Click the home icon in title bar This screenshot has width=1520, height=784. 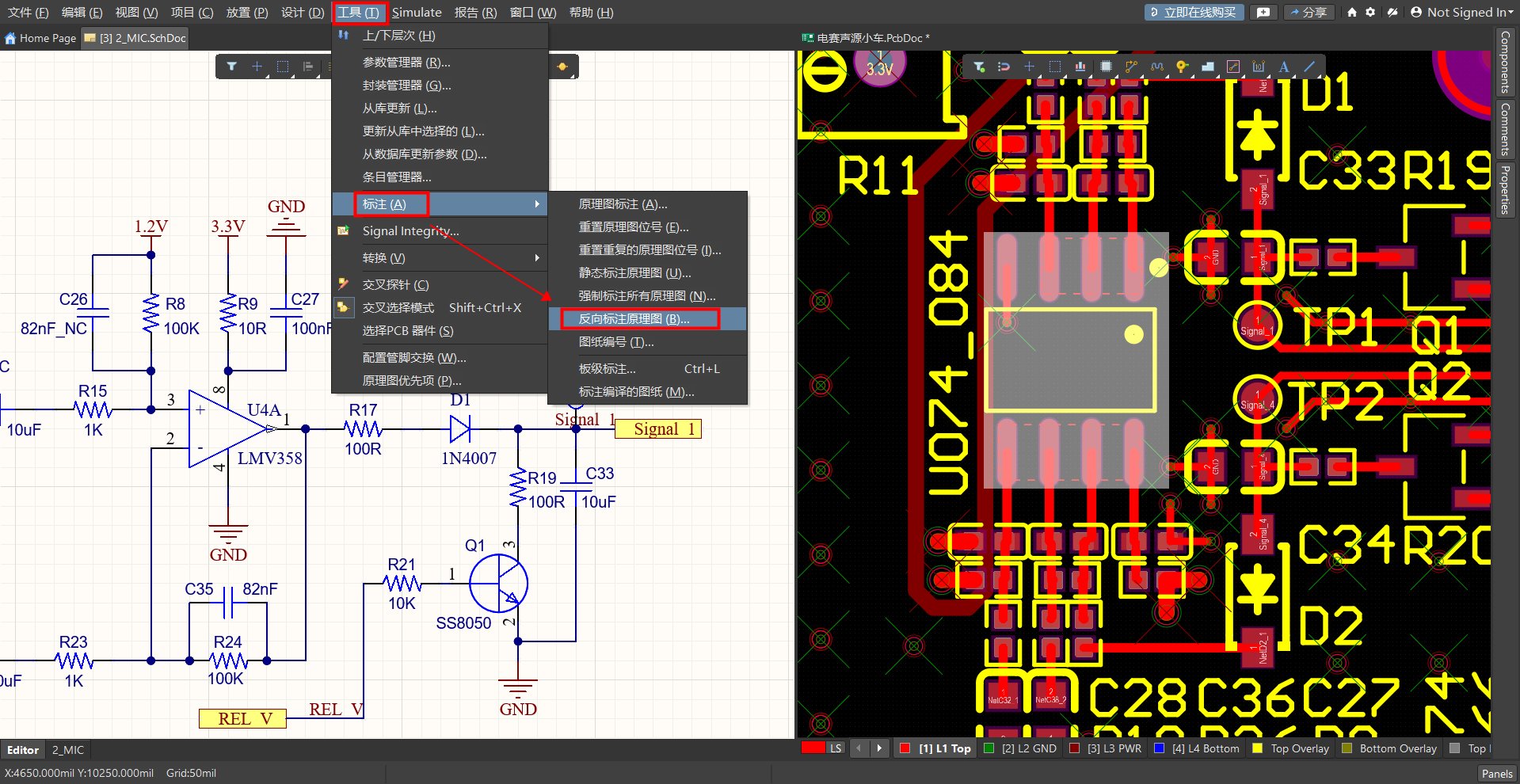[1352, 12]
